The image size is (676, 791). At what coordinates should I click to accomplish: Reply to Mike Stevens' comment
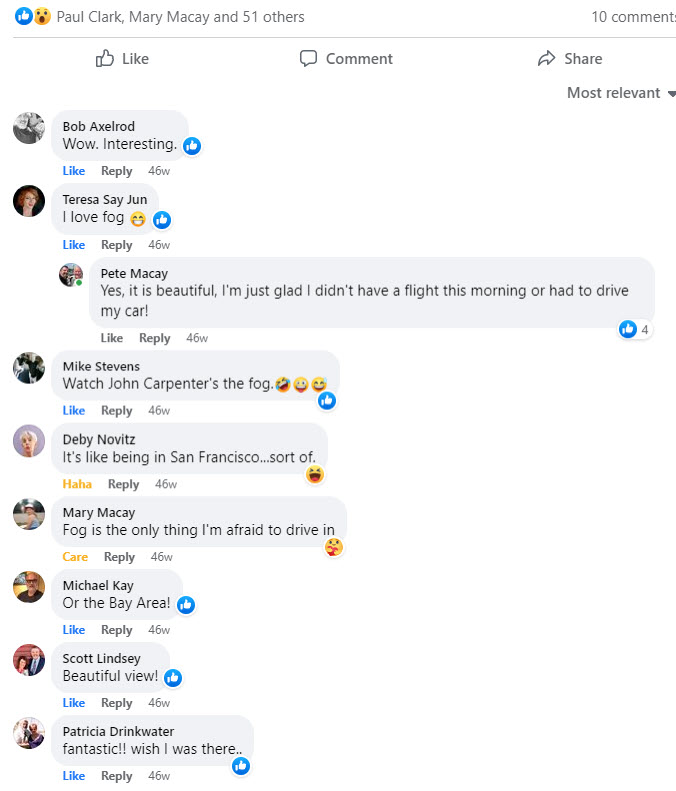point(117,411)
